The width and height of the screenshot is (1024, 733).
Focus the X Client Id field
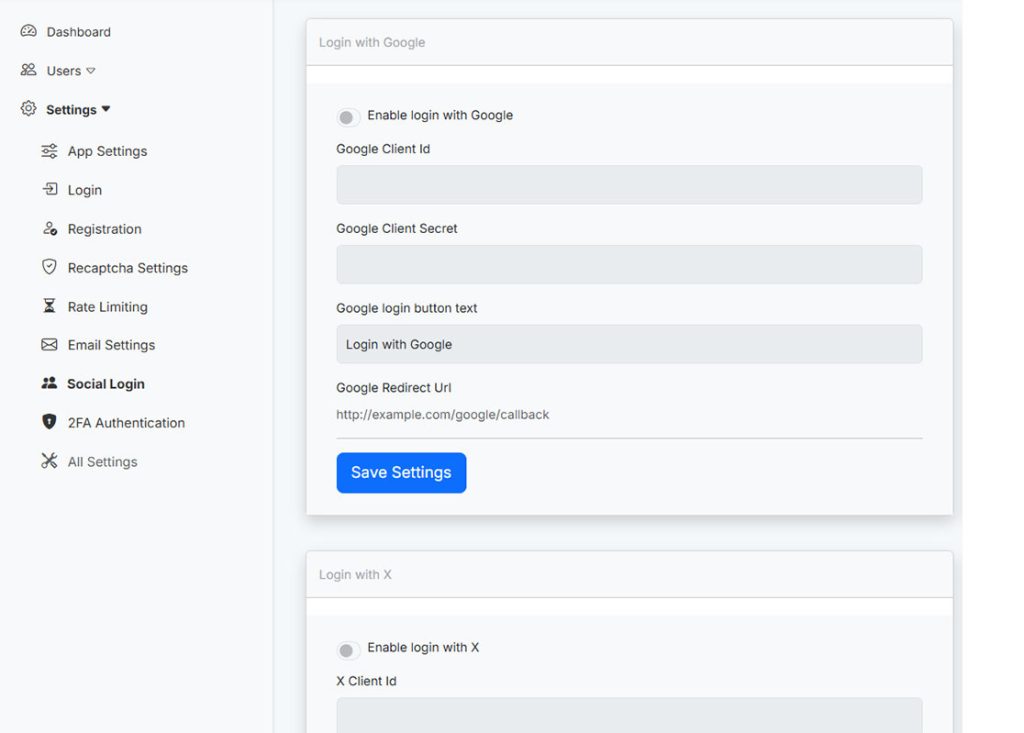tap(629, 715)
